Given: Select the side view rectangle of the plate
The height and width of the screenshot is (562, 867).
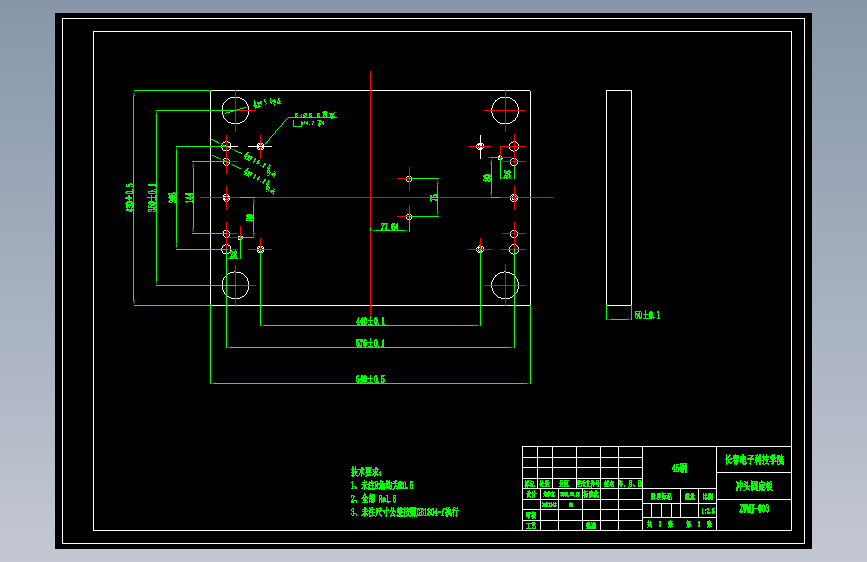Looking at the screenshot, I should point(619,197).
